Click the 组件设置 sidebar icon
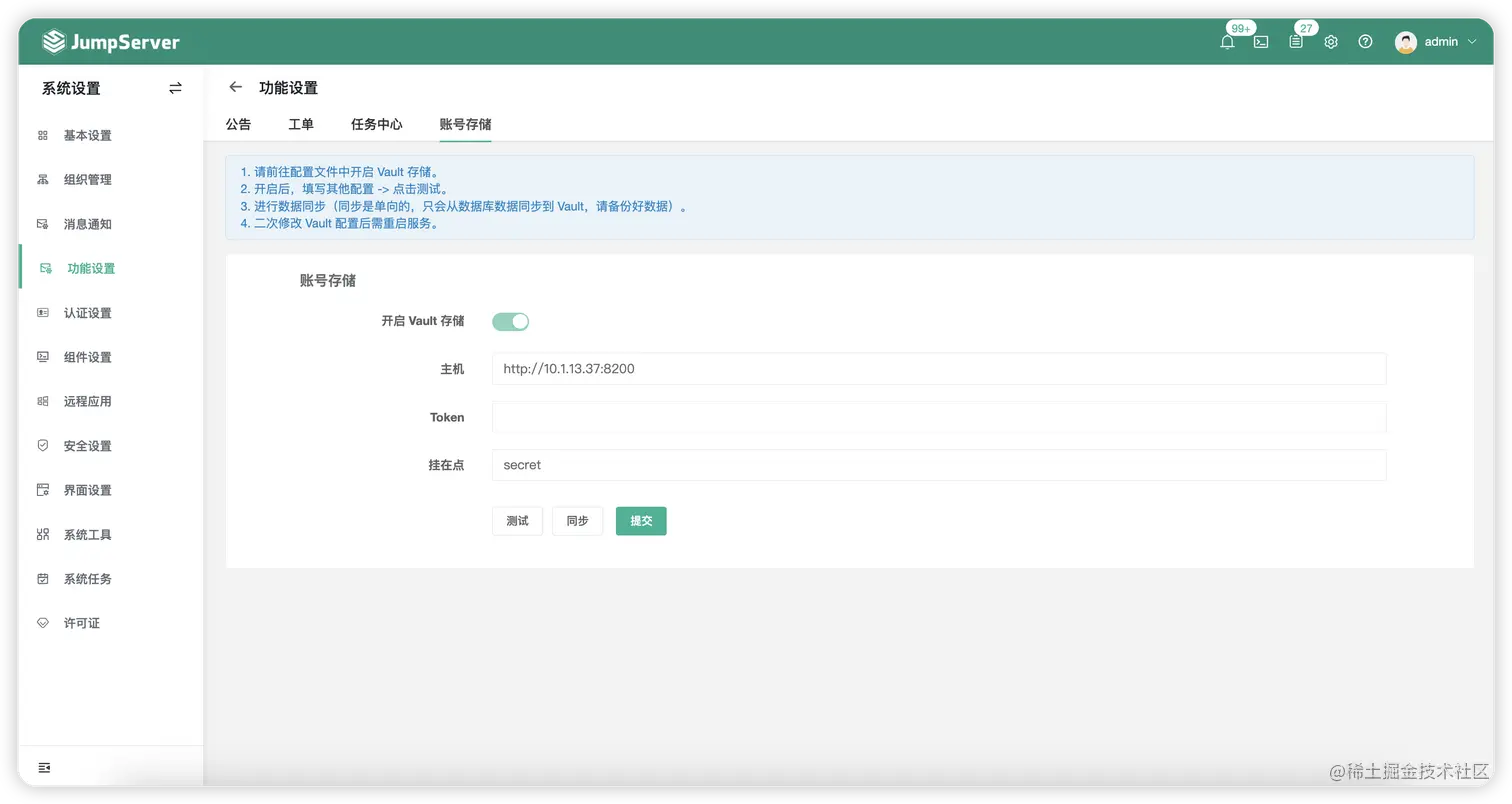1512x804 pixels. click(43, 357)
